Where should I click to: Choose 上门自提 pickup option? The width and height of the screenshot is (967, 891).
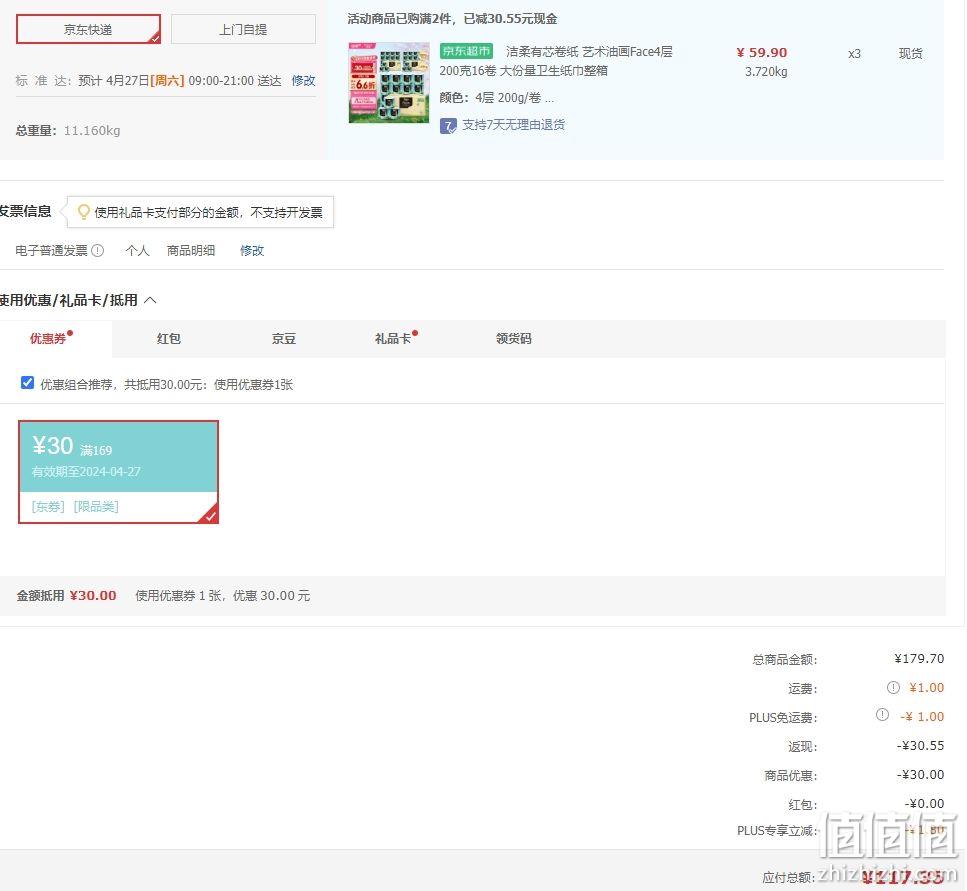(x=243, y=29)
